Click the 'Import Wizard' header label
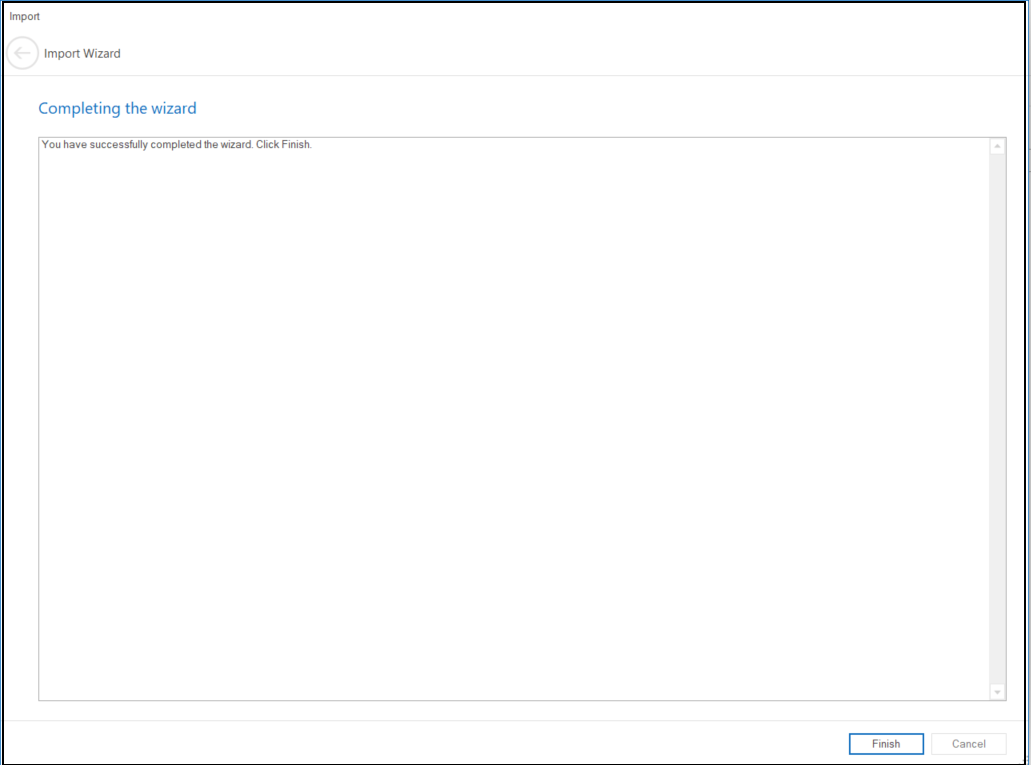1031x765 pixels. (82, 54)
